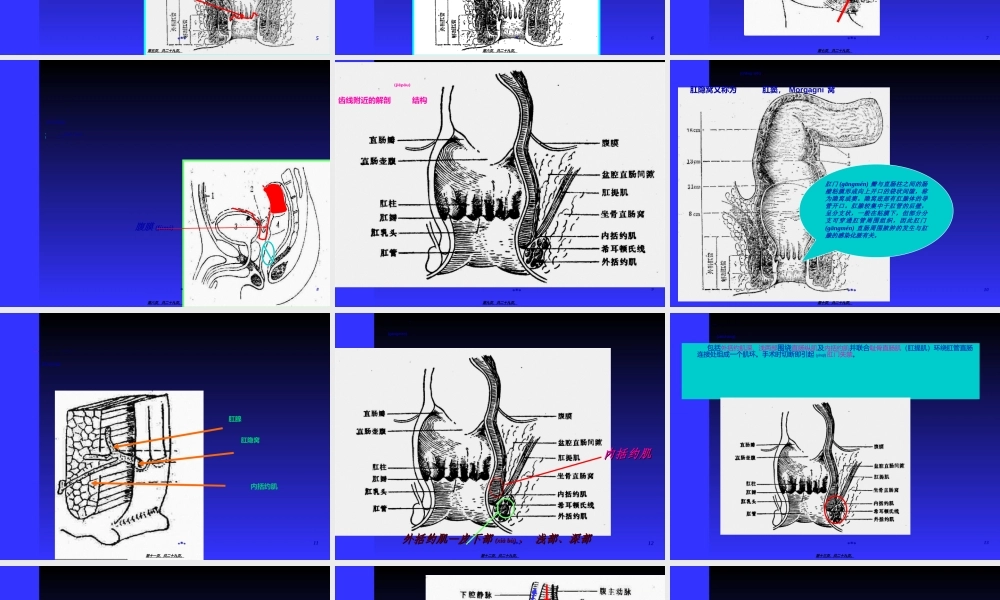This screenshot has height=600, width=1000.
Task: Select the 内括约肌 label with orange arrow
Action: click(265, 485)
